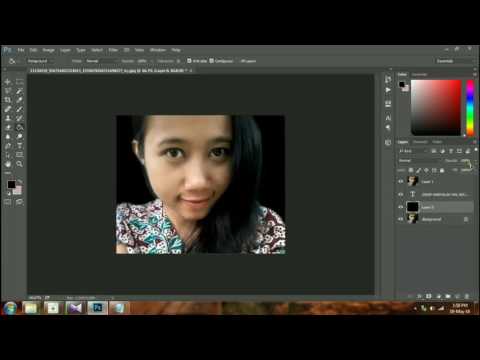Select the Horizontal Type tool
This screenshot has width=480, height=360.
tap(19, 146)
